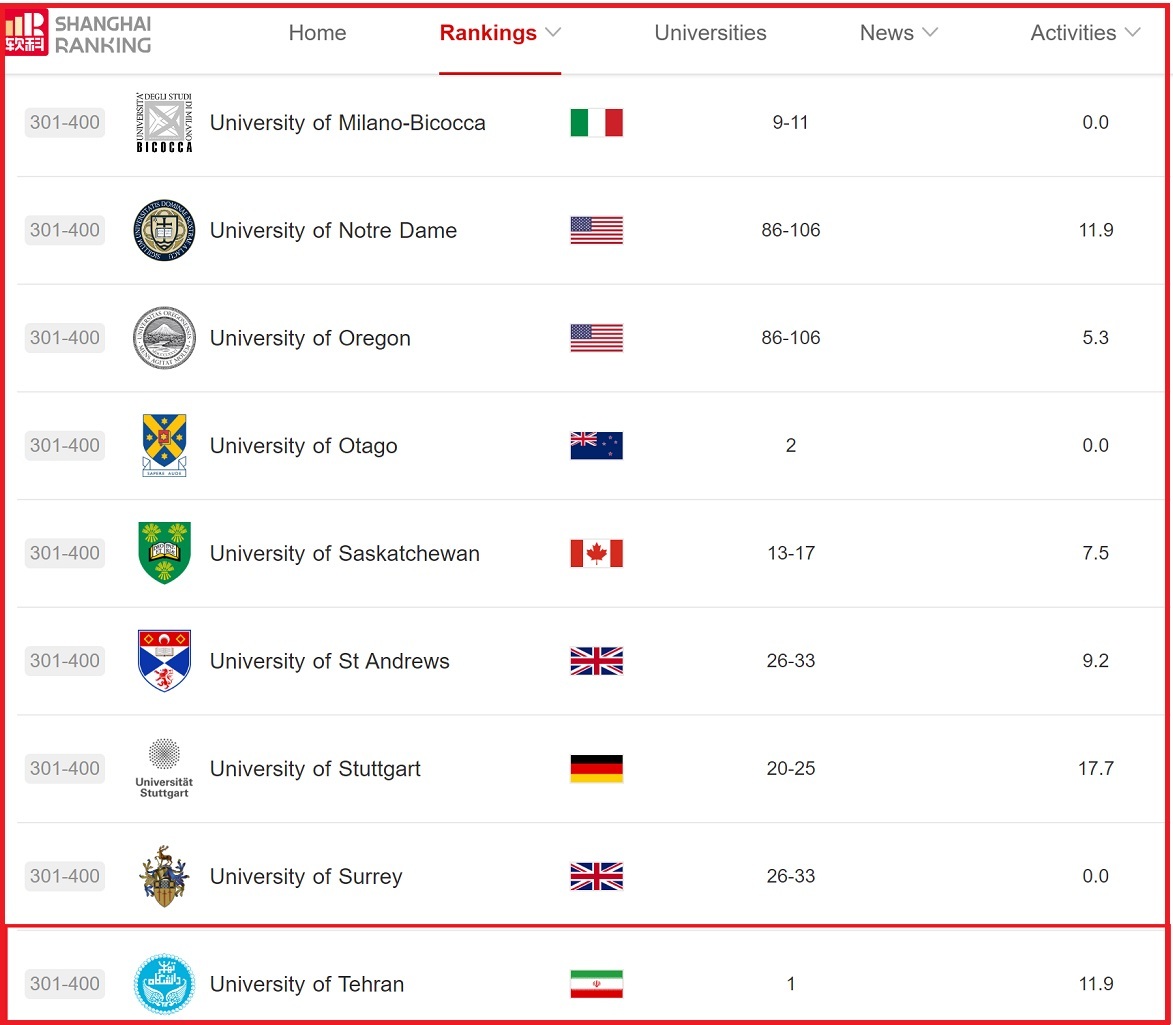Image resolution: width=1173 pixels, height=1025 pixels.
Task: Click the University of Oregon seal
Action: (x=164, y=338)
